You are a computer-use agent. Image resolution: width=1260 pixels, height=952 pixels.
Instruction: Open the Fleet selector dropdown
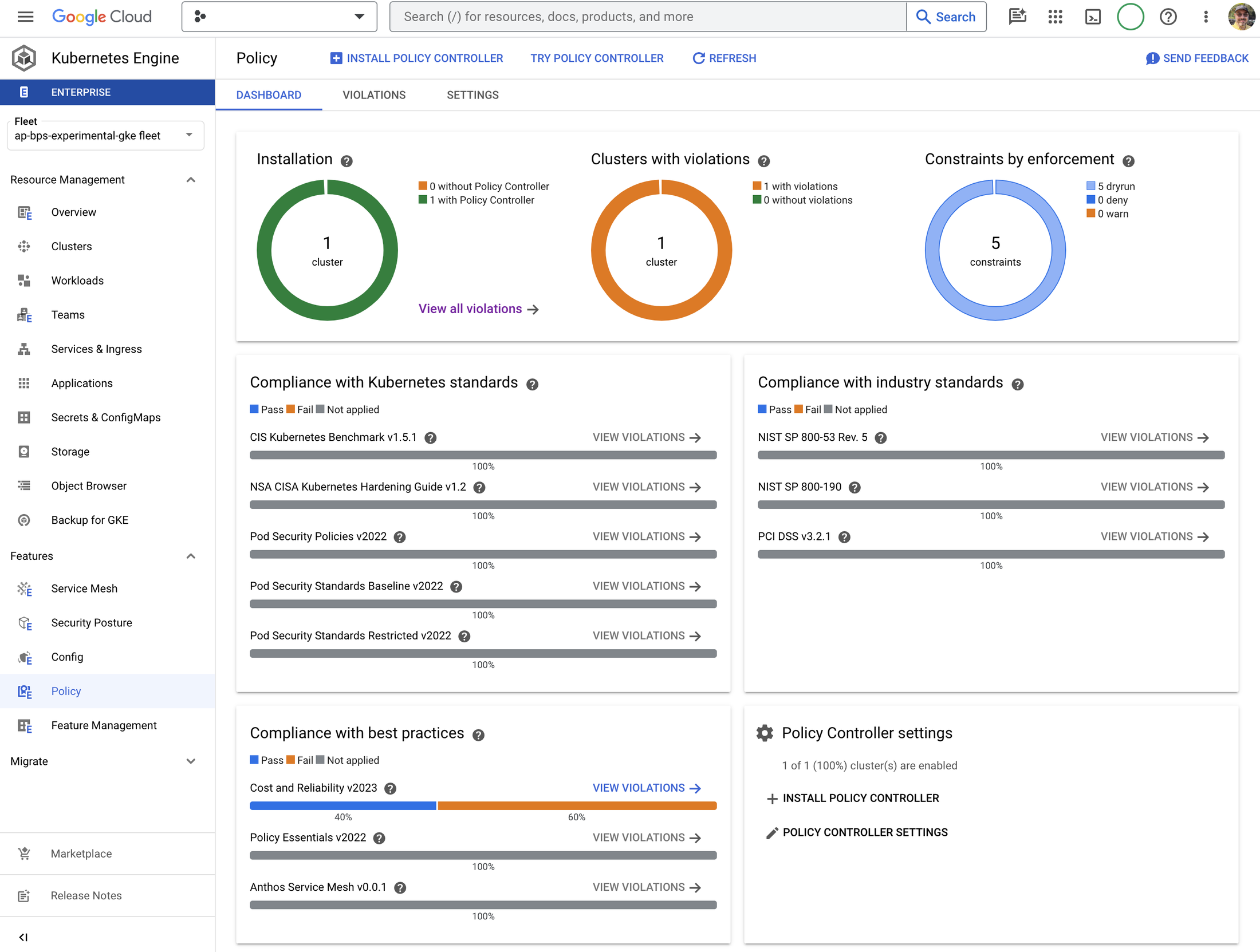tap(105, 136)
